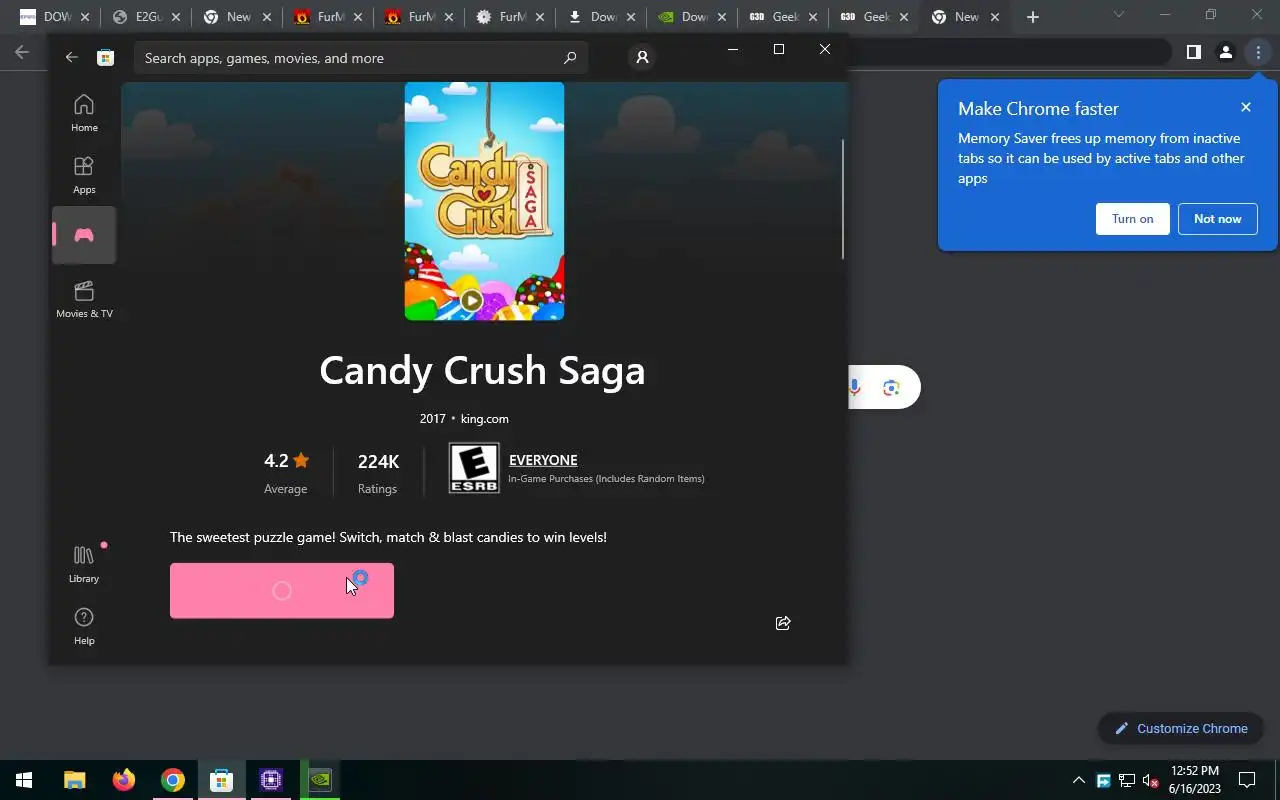Click muted volume tray icon
Screen dimensions: 1280x800
point(1151,780)
